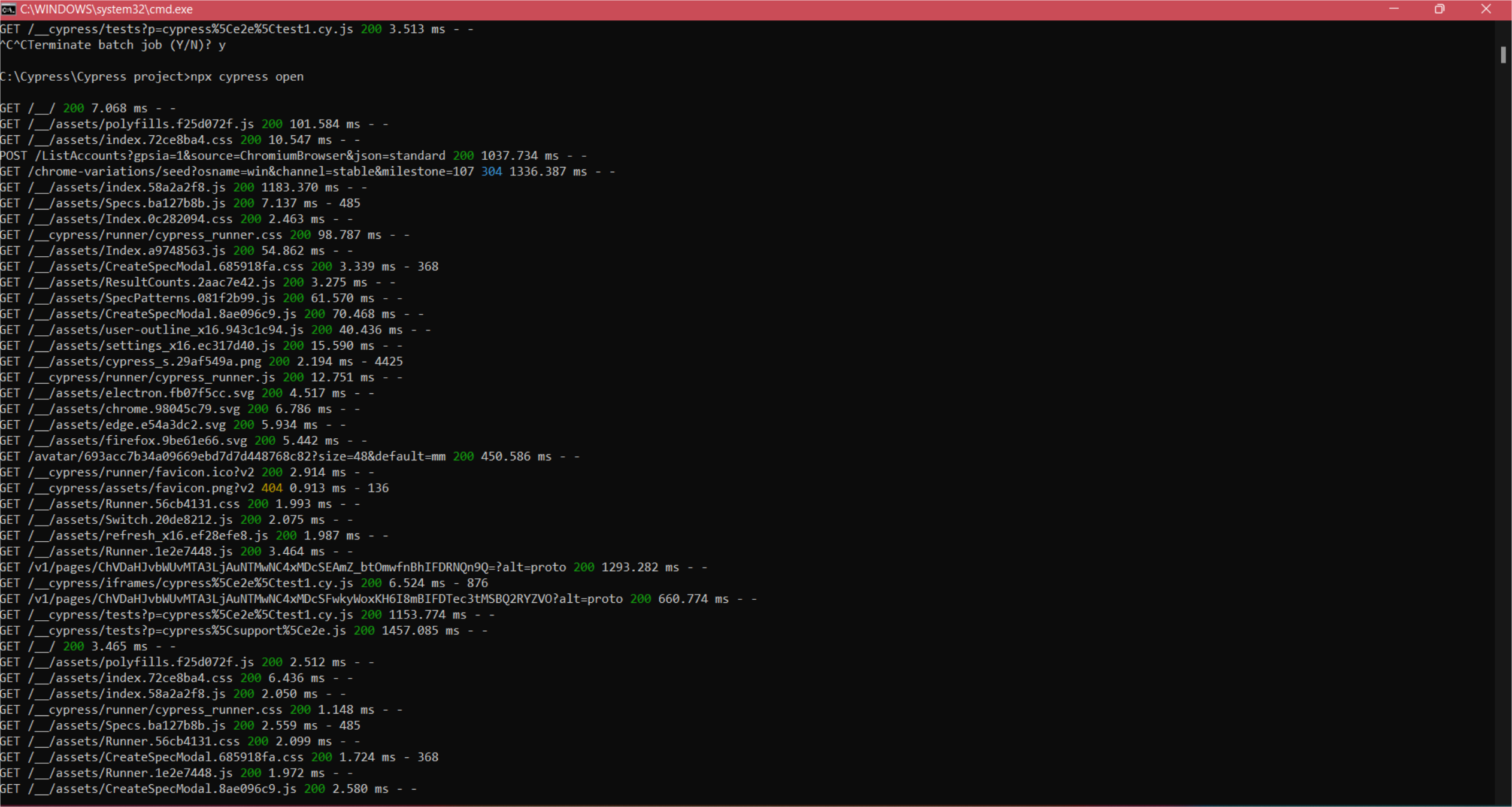Click the Runner.56cb4131.css 2.099 ms line
Screen dimensions: 1512x807
(180, 741)
